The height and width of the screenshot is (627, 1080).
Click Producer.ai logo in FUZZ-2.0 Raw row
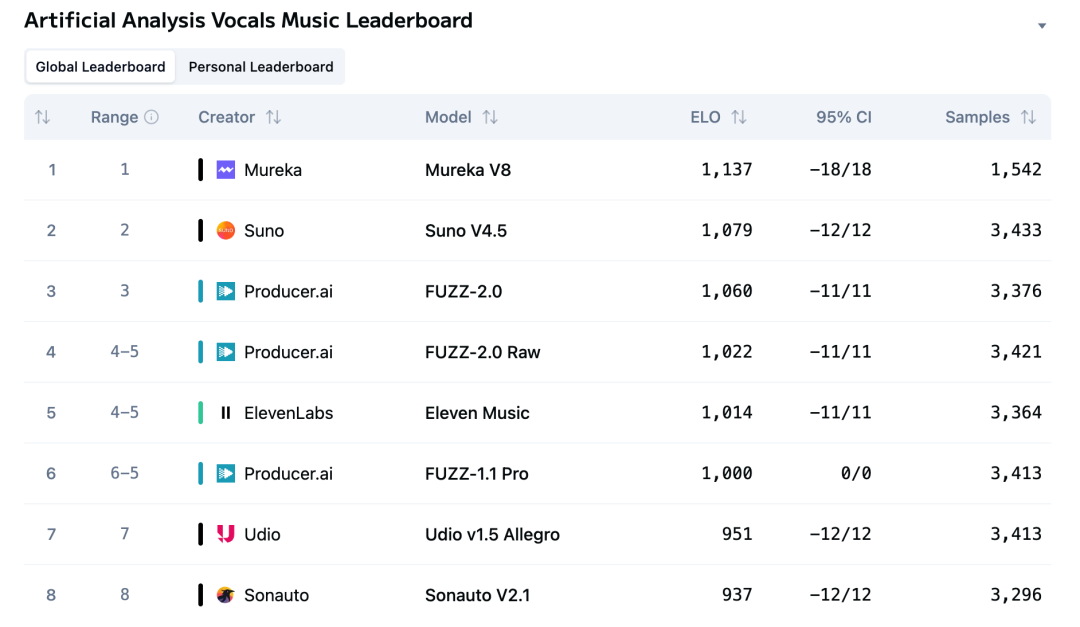pyautogui.click(x=226, y=352)
